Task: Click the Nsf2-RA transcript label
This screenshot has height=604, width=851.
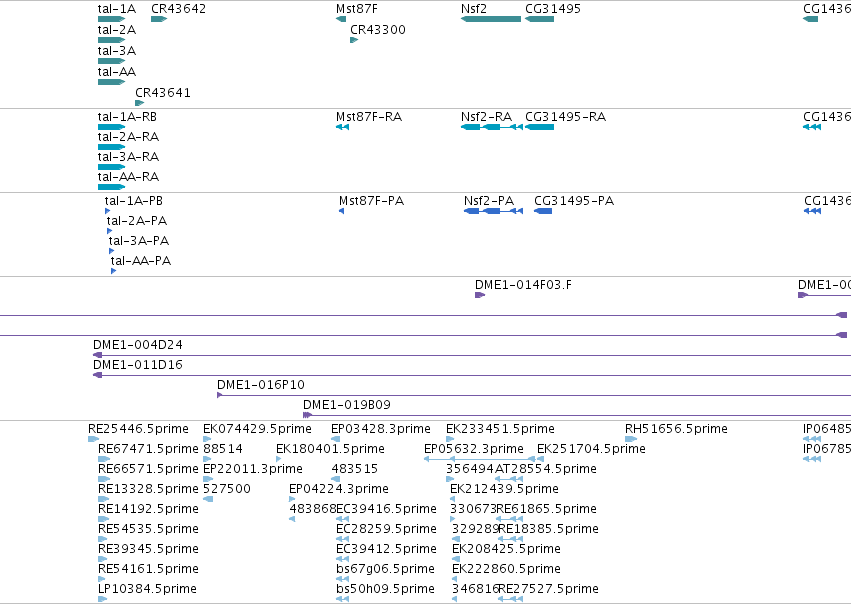Action: click(x=486, y=117)
